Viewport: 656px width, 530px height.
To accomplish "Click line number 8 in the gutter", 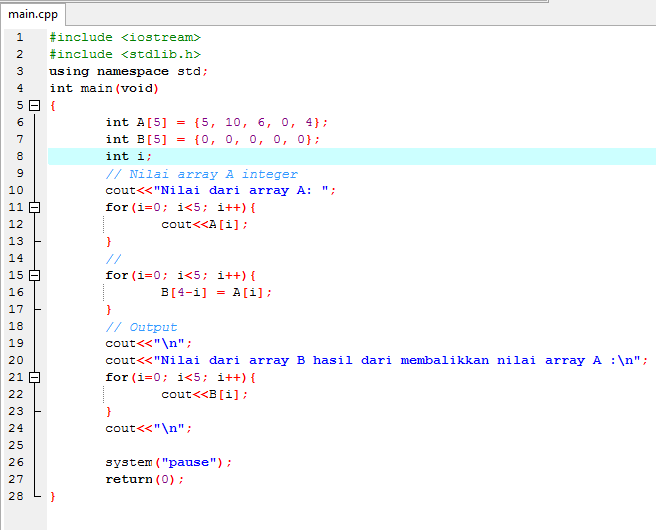I will pos(20,156).
